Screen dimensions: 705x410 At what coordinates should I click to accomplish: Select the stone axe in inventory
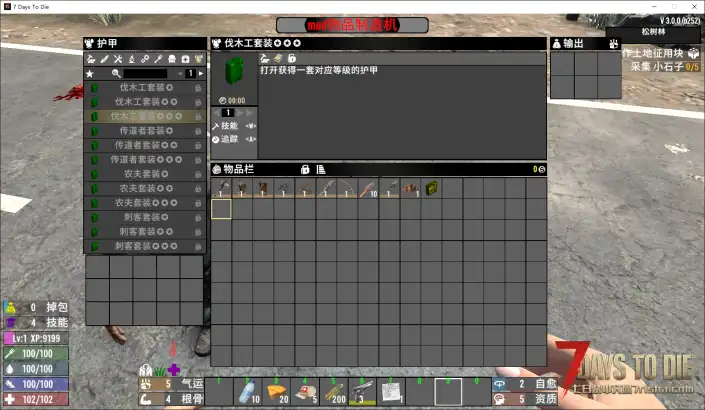pos(221,188)
